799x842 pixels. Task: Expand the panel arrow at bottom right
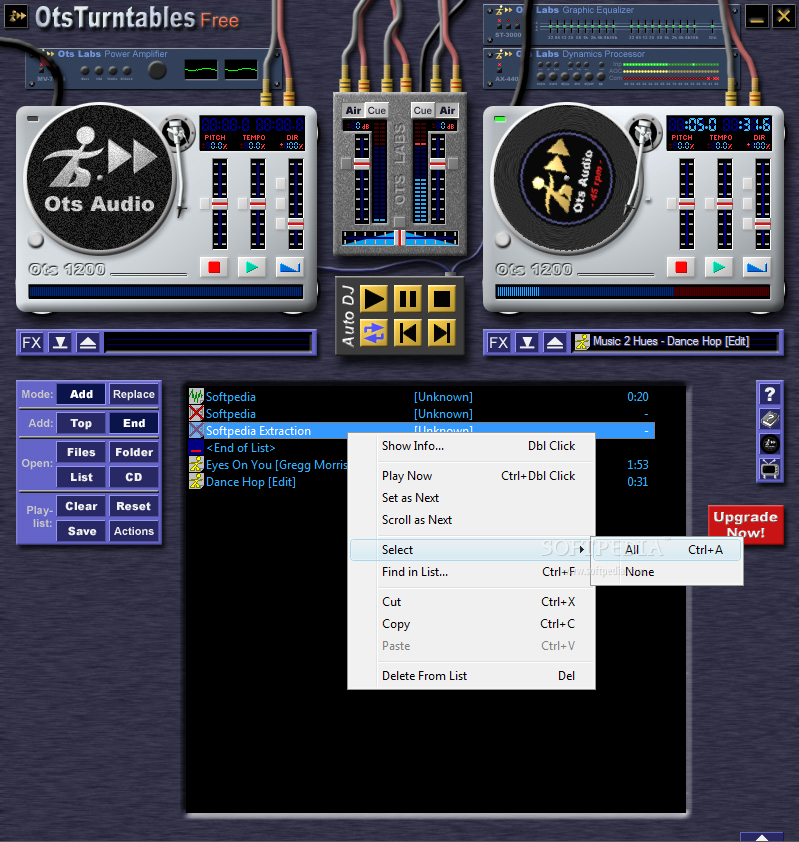coord(761,837)
